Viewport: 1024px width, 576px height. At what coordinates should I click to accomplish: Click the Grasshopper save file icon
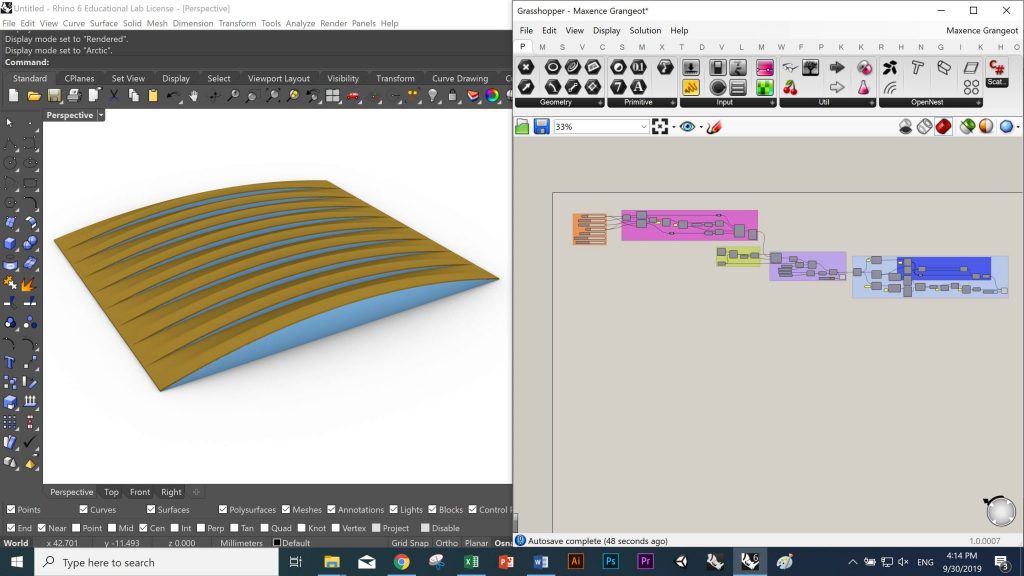click(541, 127)
